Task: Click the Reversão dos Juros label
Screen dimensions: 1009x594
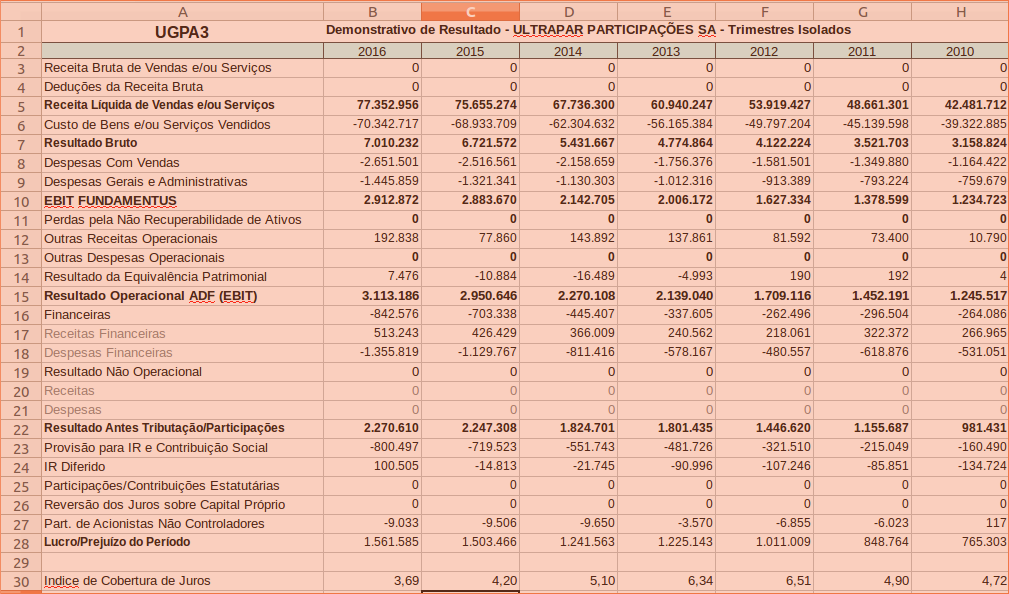Action: point(165,505)
